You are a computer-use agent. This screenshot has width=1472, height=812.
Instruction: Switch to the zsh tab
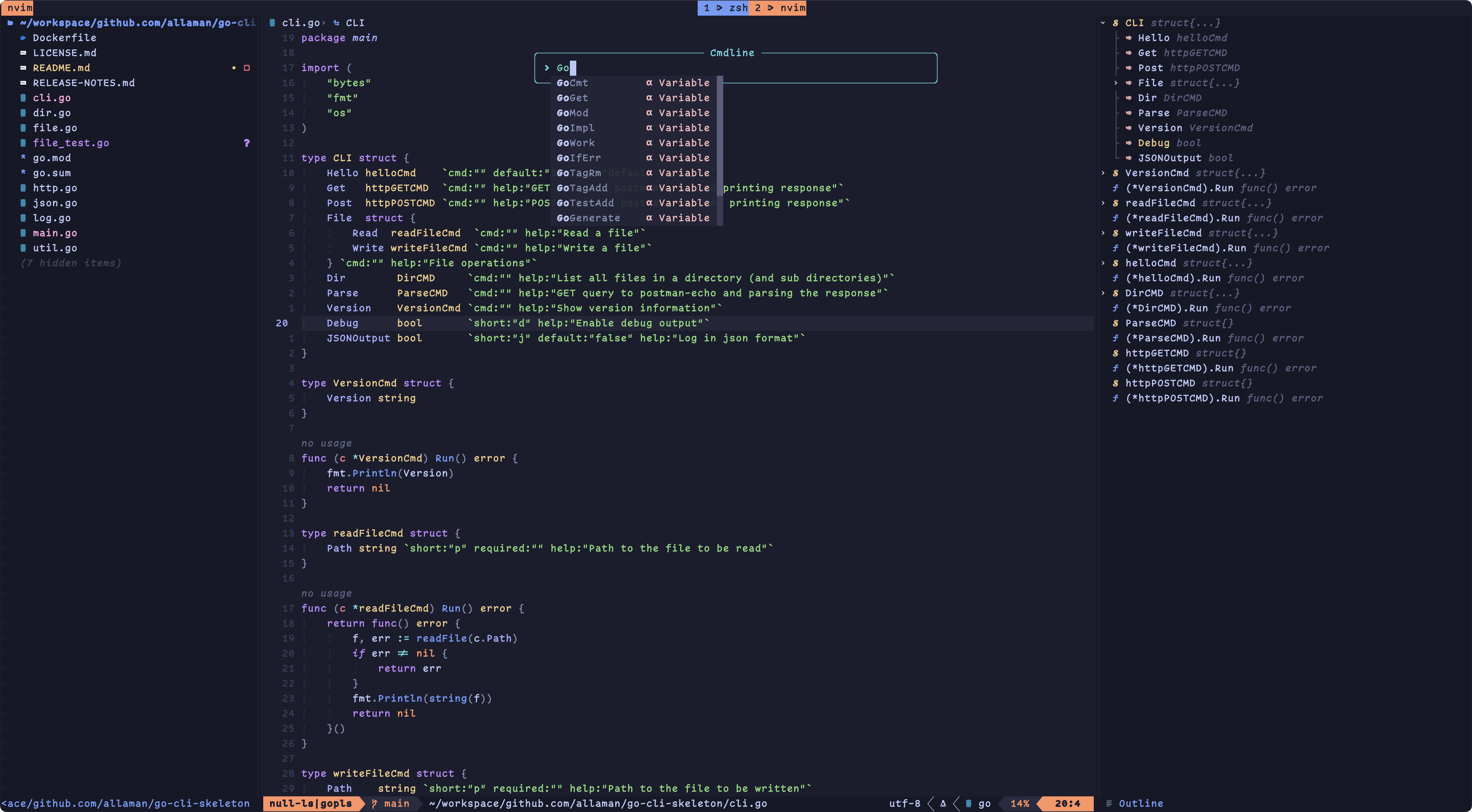pyautogui.click(x=724, y=7)
